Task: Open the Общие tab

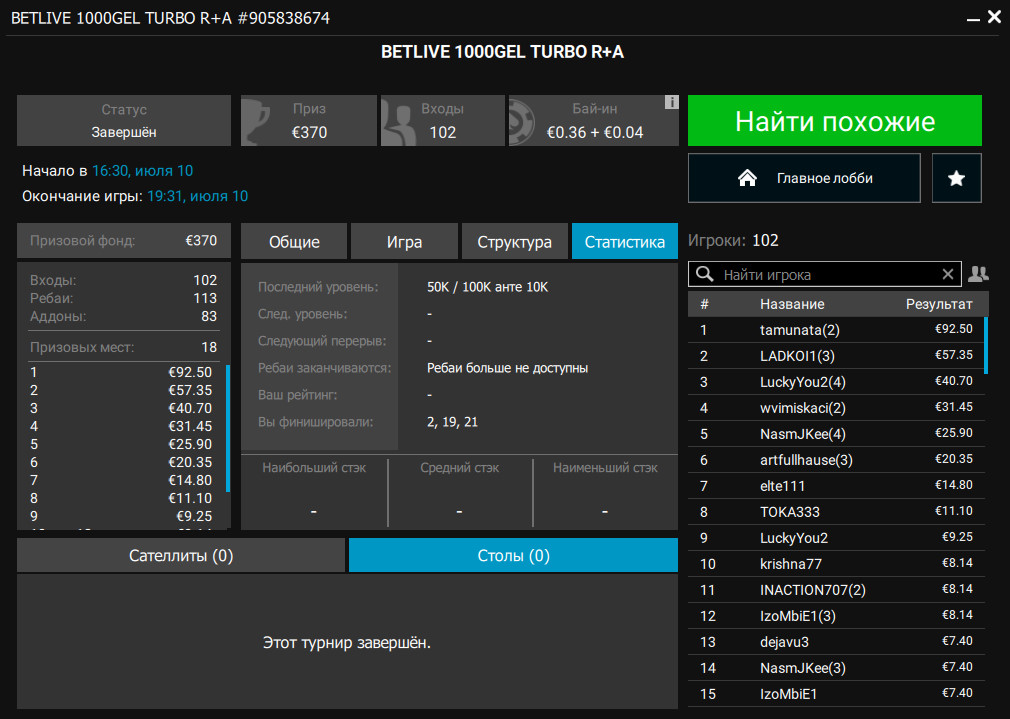Action: [x=294, y=242]
